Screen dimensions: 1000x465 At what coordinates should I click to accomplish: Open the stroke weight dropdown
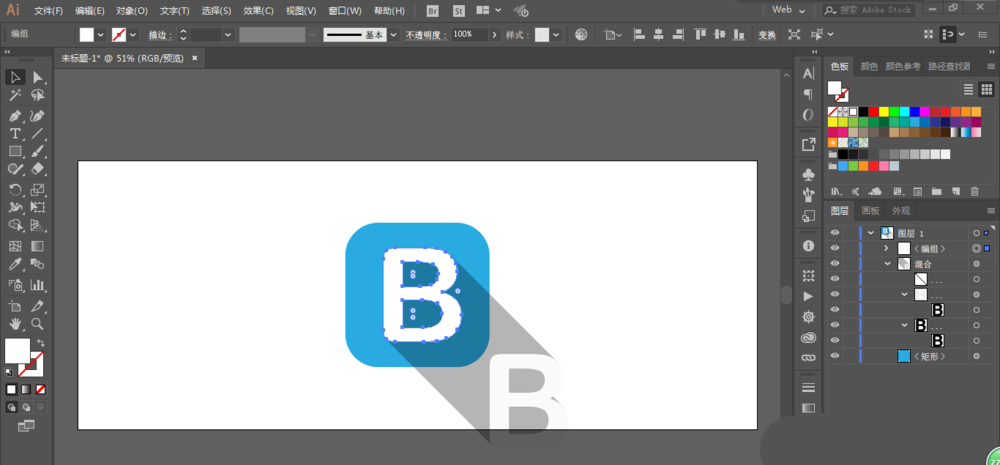[x=228, y=34]
